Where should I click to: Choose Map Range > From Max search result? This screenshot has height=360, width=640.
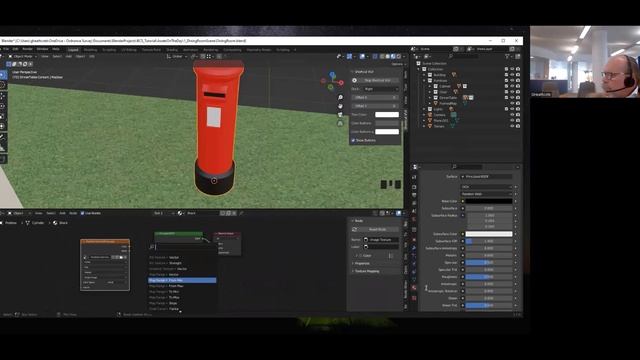pos(182,286)
